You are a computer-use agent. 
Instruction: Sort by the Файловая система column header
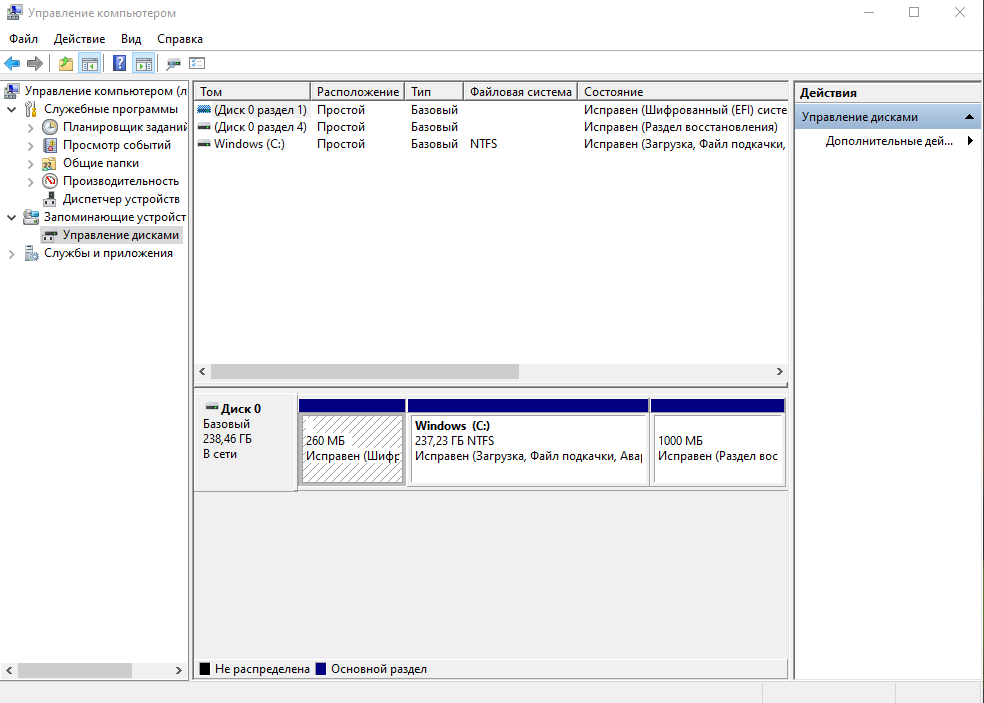click(521, 92)
